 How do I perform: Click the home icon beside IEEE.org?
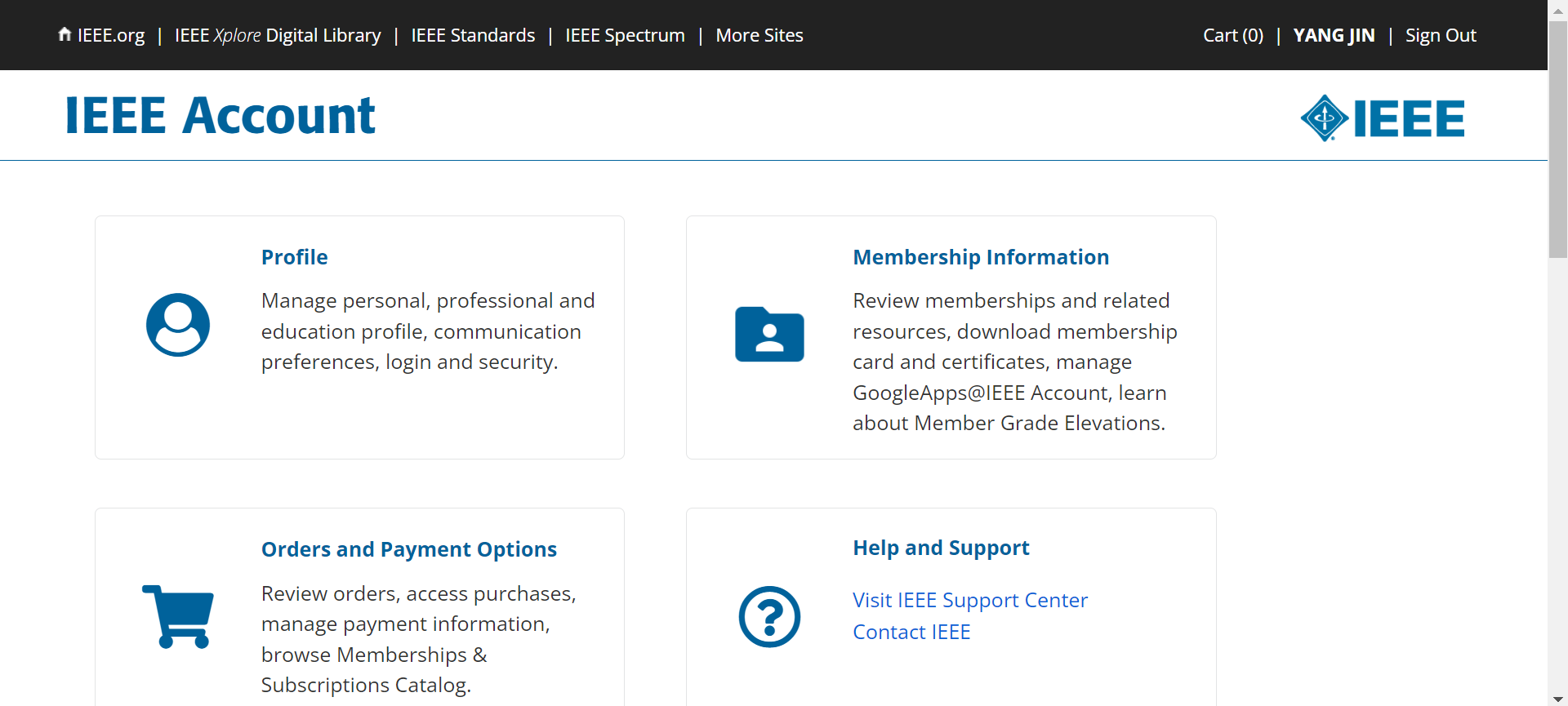[x=65, y=34]
